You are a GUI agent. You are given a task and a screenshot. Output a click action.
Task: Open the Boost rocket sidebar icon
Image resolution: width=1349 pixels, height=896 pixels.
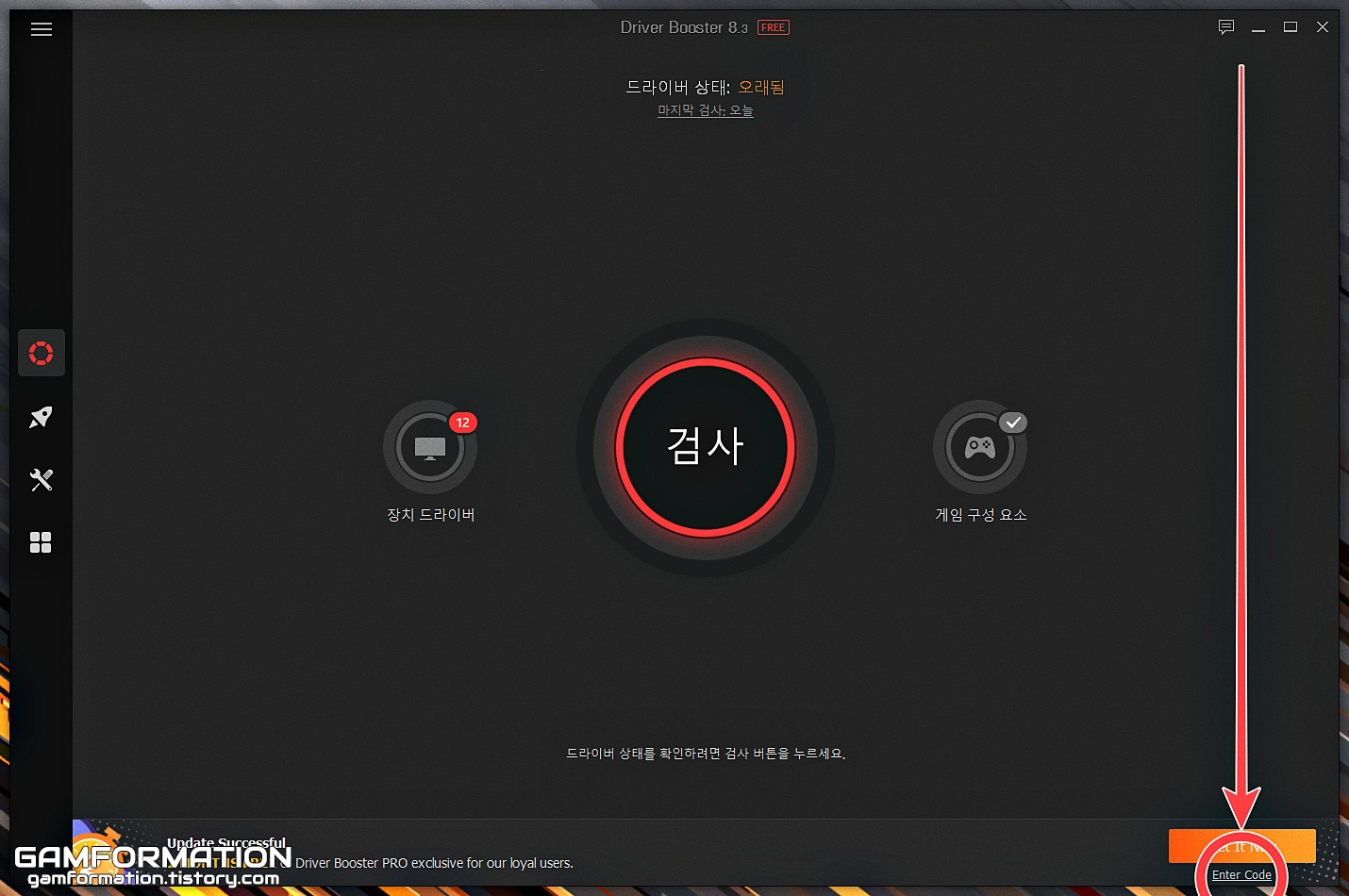(x=41, y=417)
